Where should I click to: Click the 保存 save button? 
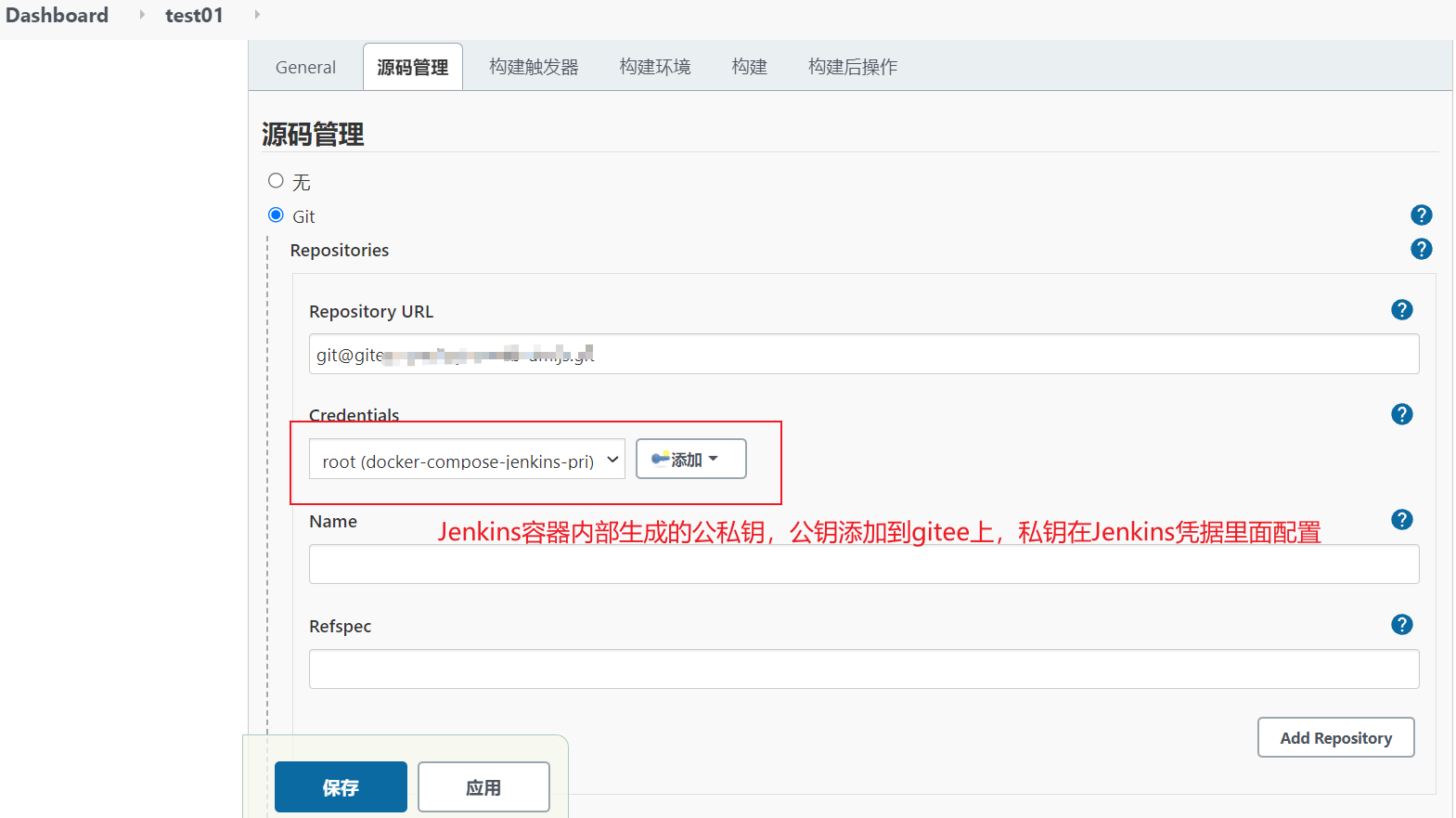click(x=341, y=787)
